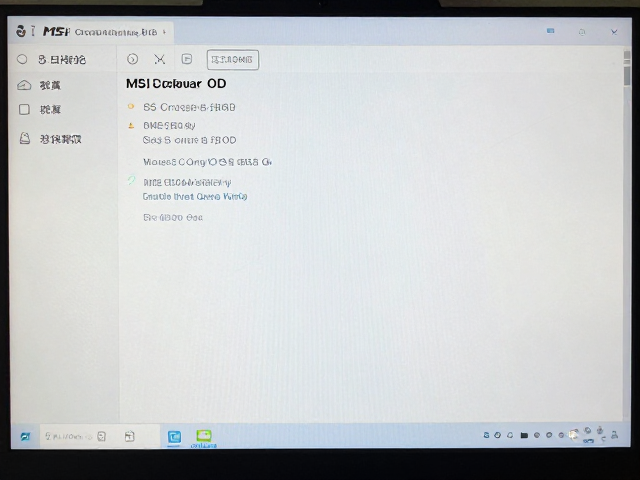Open the green app icon in taskbar
Image resolution: width=640 pixels, height=480 pixels.
click(x=204, y=436)
